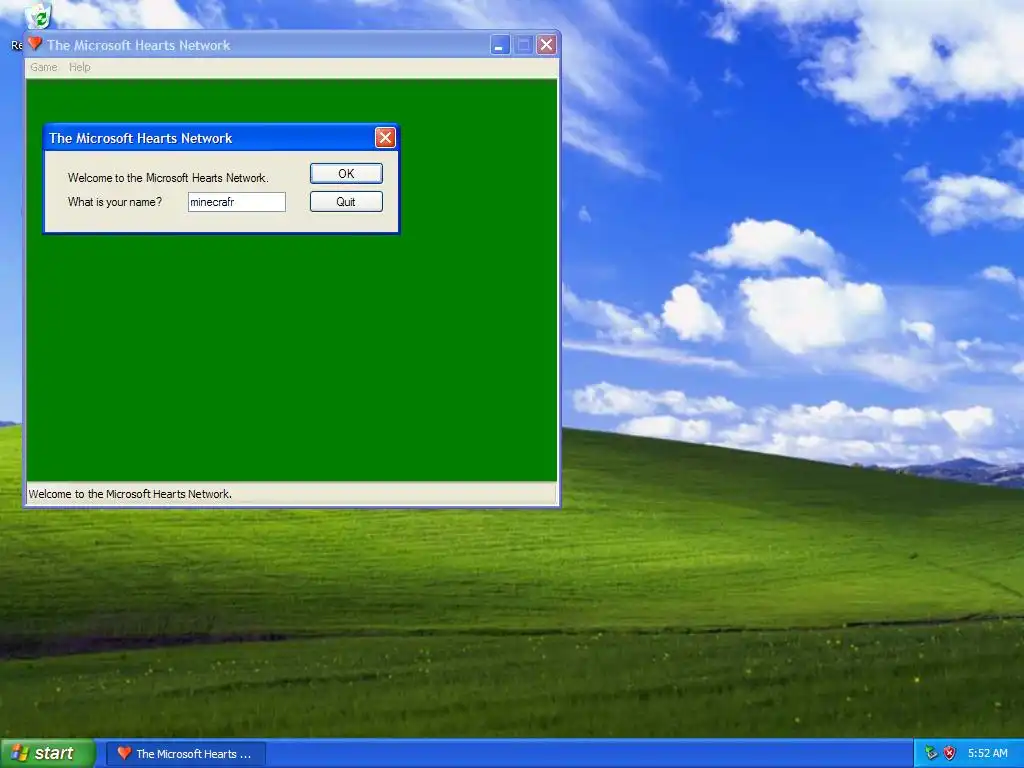The width and height of the screenshot is (1024, 768).
Task: Confirm the name with the OK button
Action: point(346,174)
